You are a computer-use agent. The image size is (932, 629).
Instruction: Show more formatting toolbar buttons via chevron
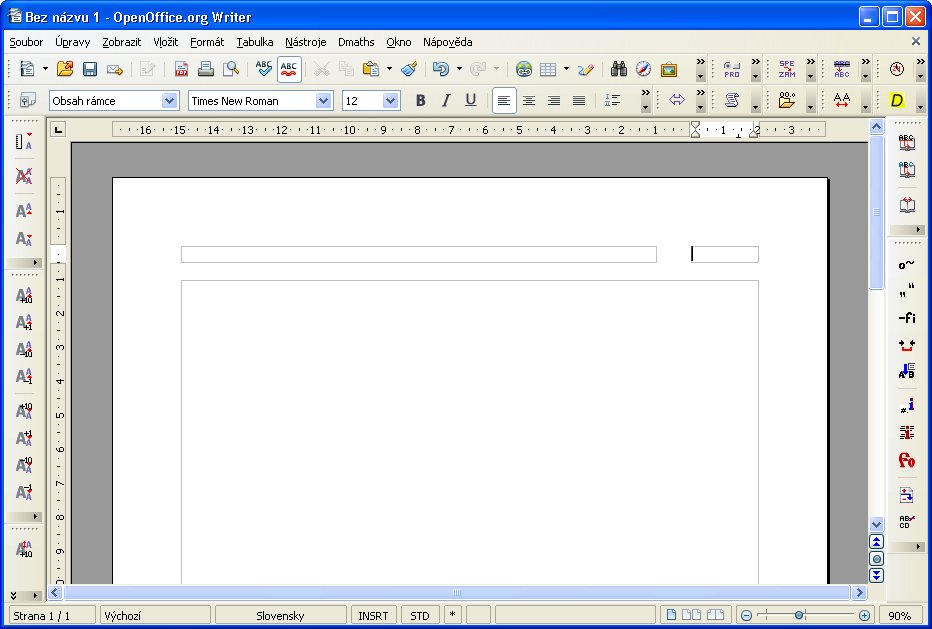pos(646,93)
